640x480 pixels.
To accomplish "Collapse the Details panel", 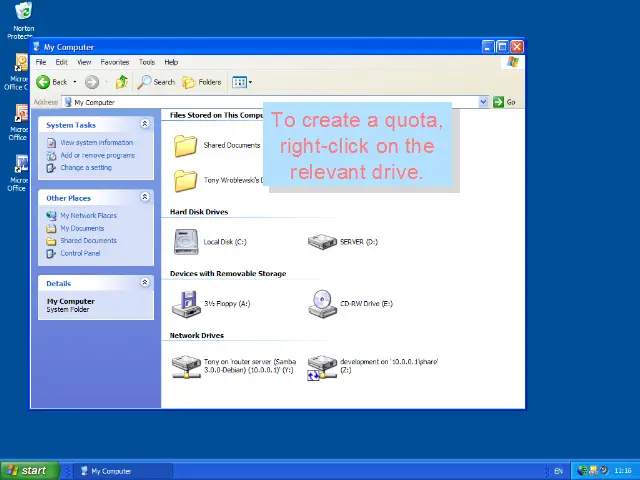I will (x=144, y=282).
